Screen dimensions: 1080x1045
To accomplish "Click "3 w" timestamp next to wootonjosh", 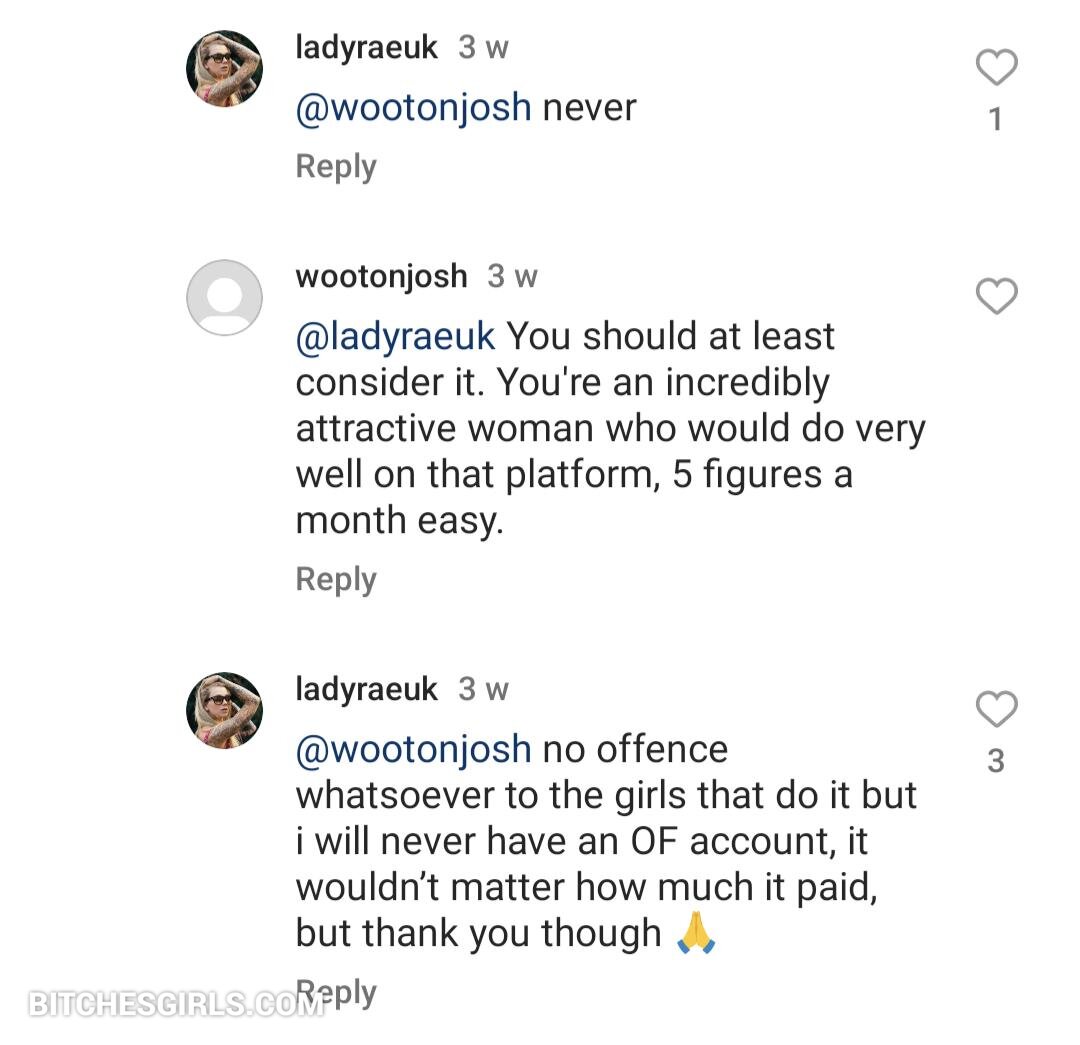I will (x=512, y=277).
